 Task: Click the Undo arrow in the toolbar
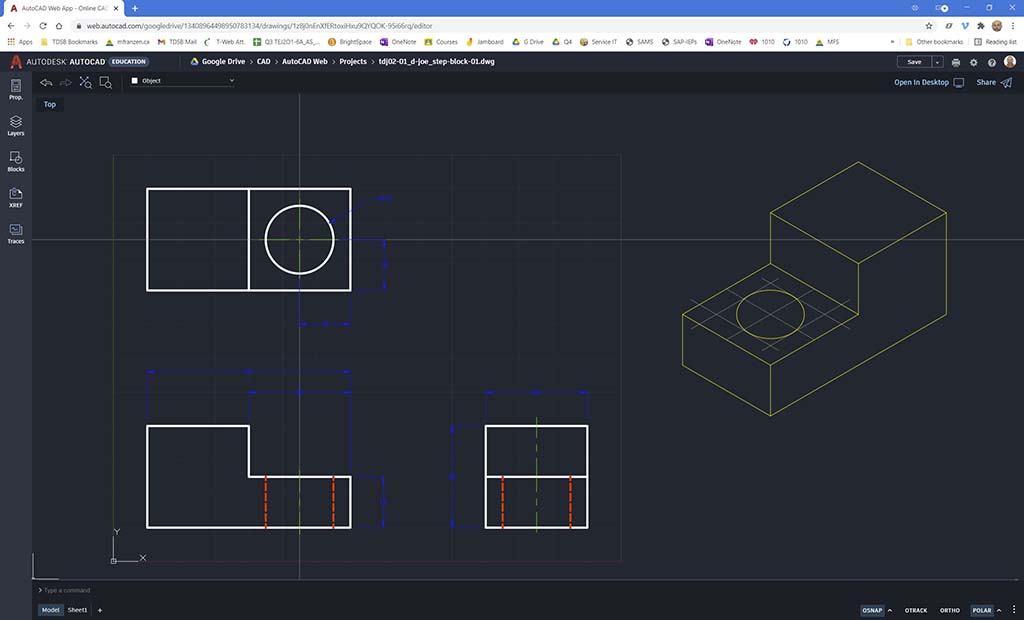coord(46,82)
